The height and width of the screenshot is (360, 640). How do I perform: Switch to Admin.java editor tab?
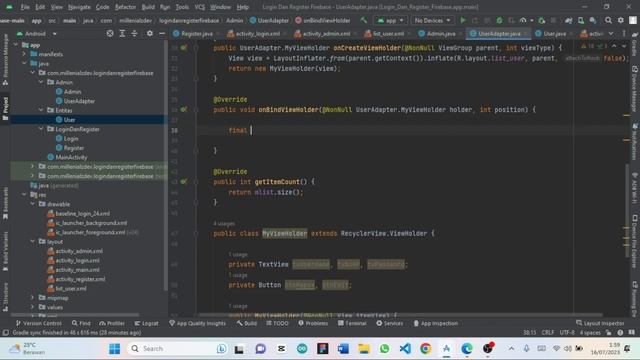click(x=440, y=33)
